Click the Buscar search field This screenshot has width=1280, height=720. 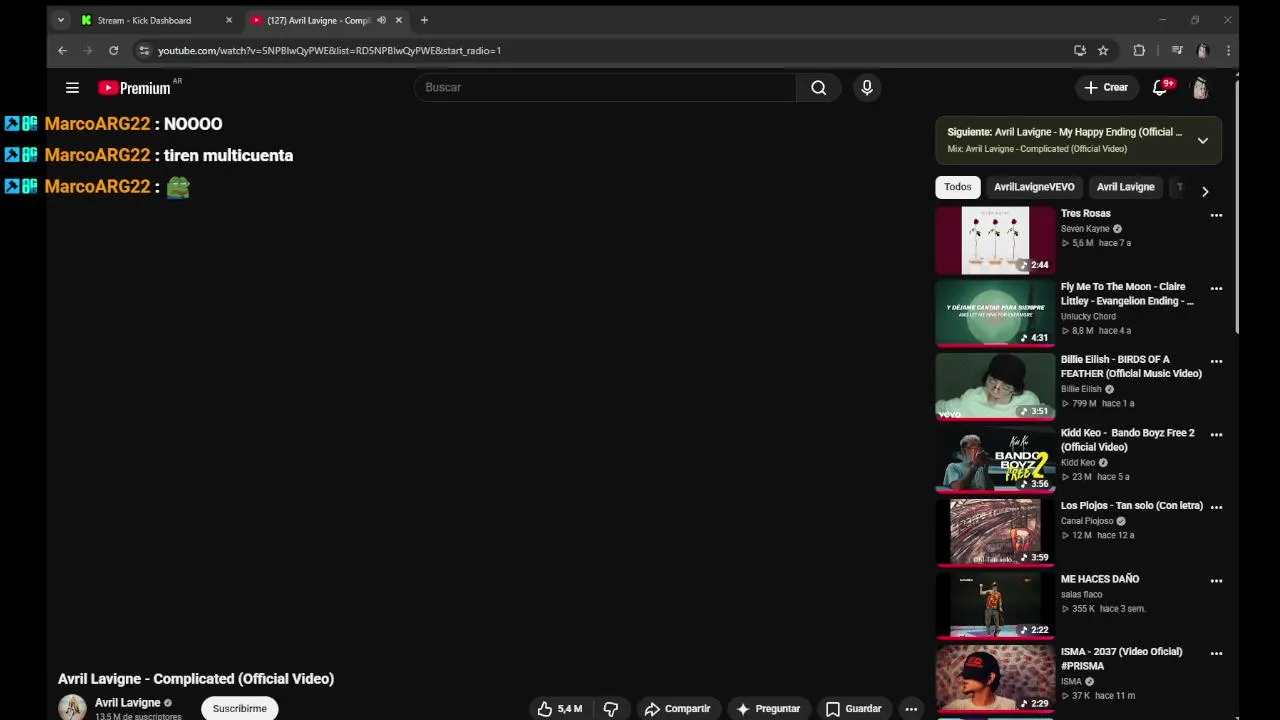[x=605, y=88]
